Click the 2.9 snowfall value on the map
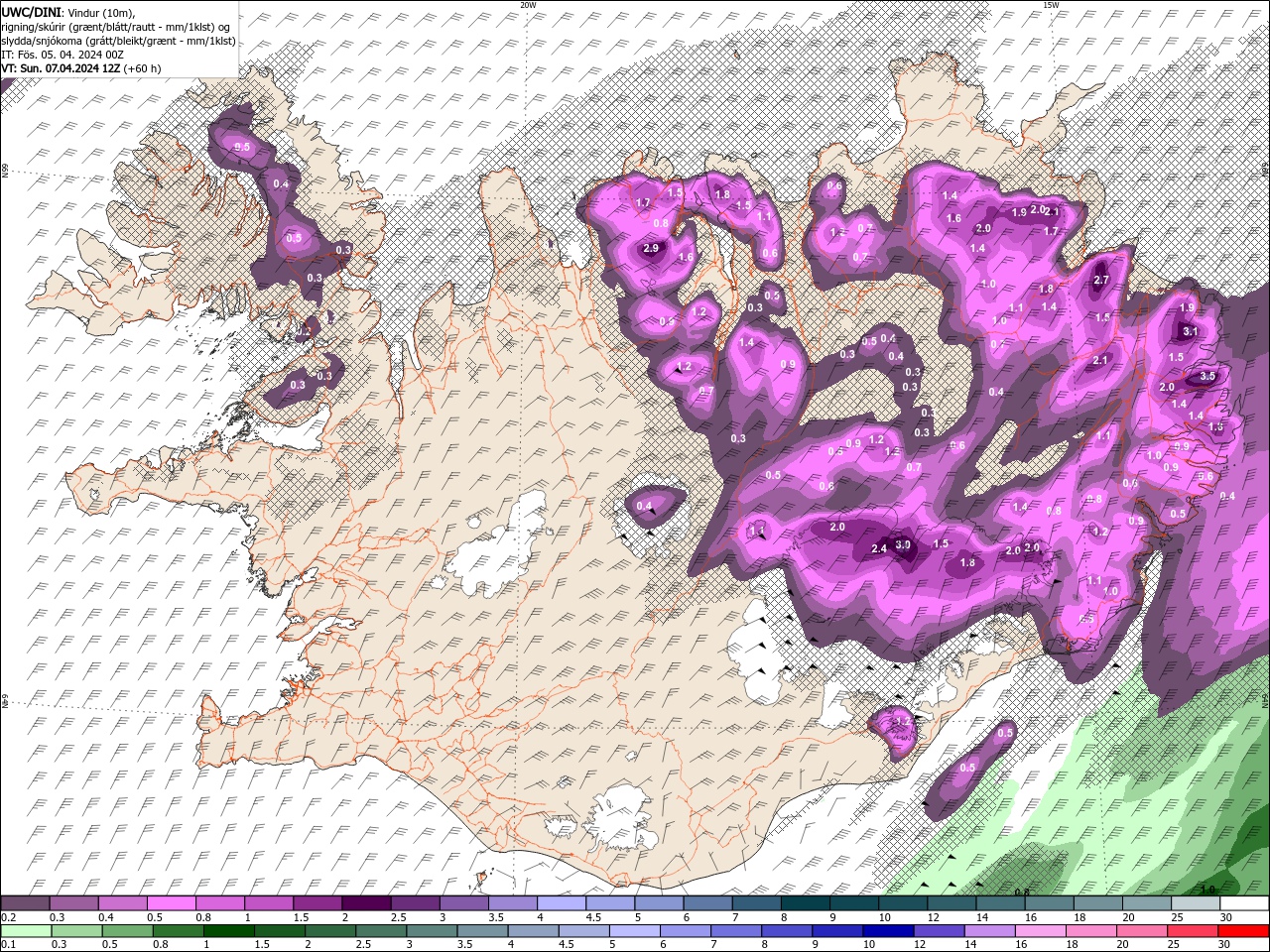1270x952 pixels. 651,249
